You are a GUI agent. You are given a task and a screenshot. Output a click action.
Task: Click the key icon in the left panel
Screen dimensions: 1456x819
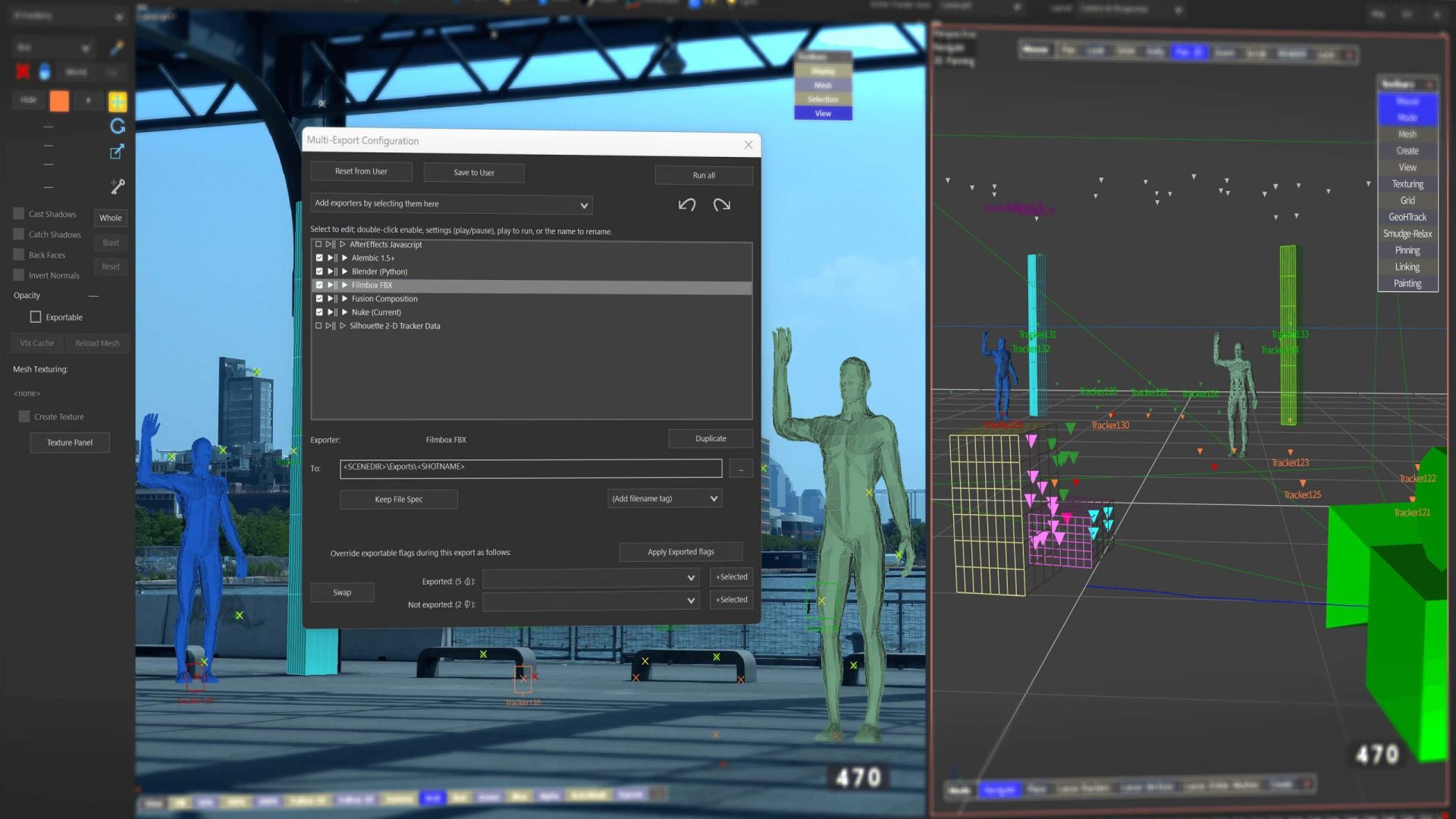coord(118,186)
